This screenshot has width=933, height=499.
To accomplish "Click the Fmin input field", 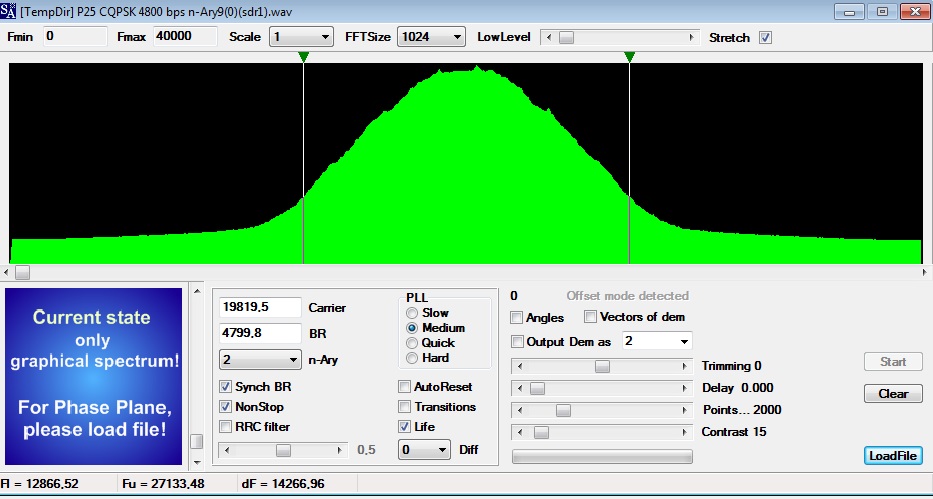I will click(x=74, y=36).
